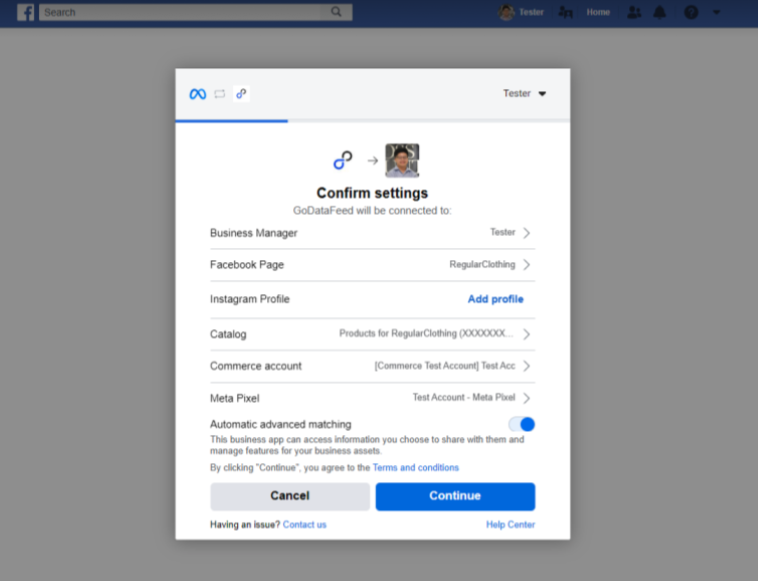Viewport: 758px width, 581px height.
Task: Open the Tester profile link in top bar
Action: 531,12
